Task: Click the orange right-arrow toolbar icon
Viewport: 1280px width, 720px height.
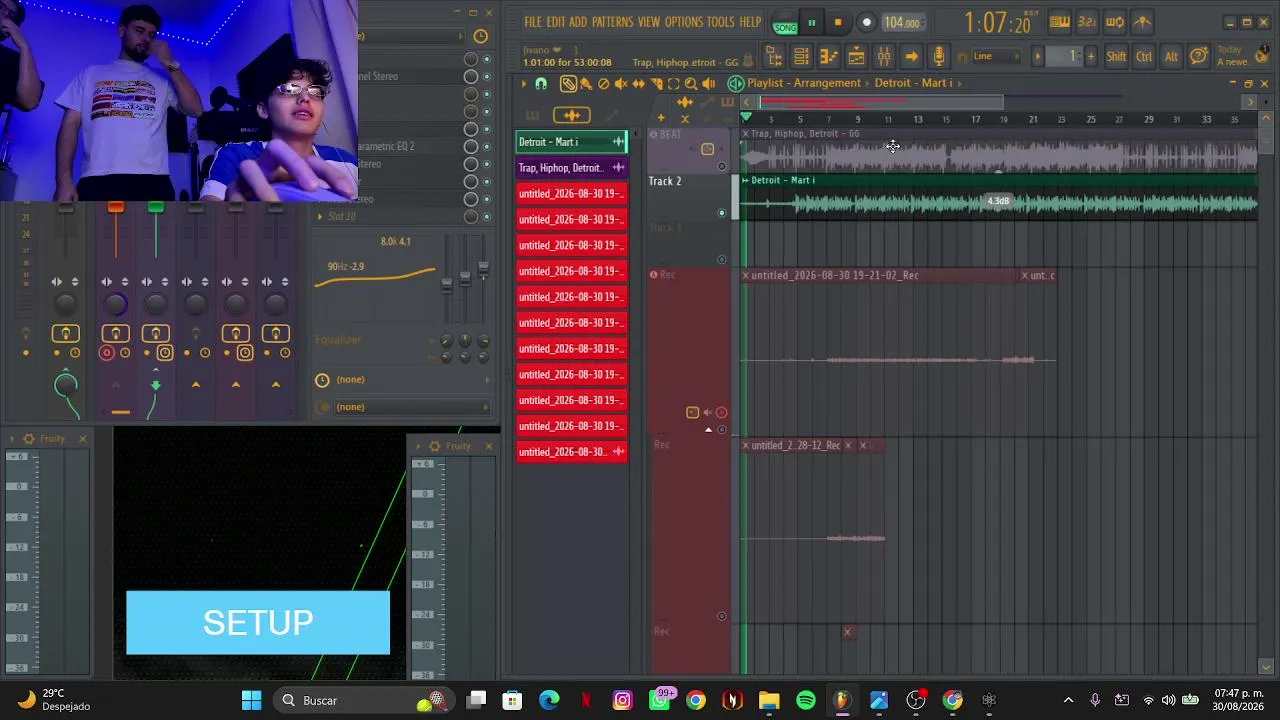Action: [911, 56]
